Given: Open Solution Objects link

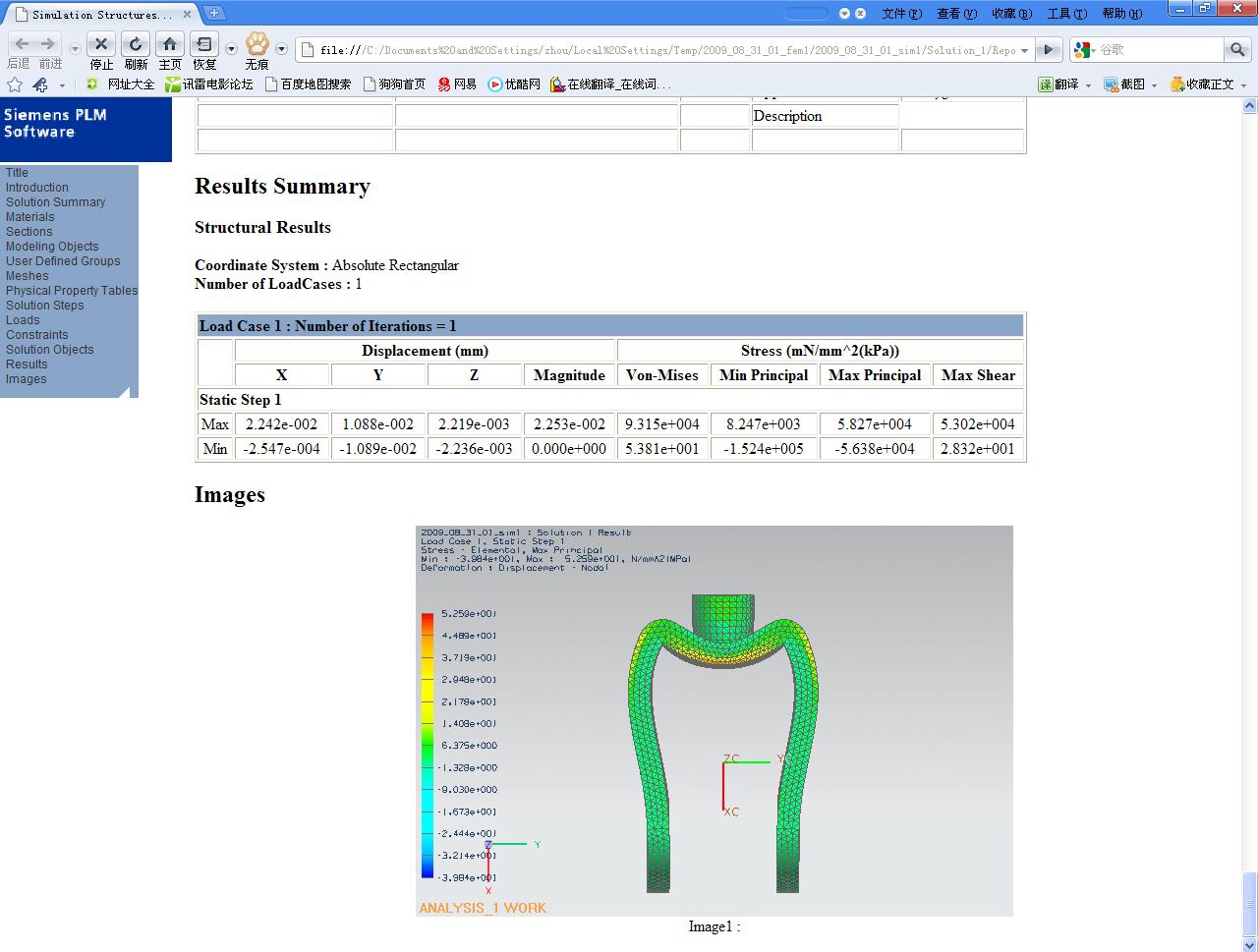Looking at the screenshot, I should [x=49, y=350].
